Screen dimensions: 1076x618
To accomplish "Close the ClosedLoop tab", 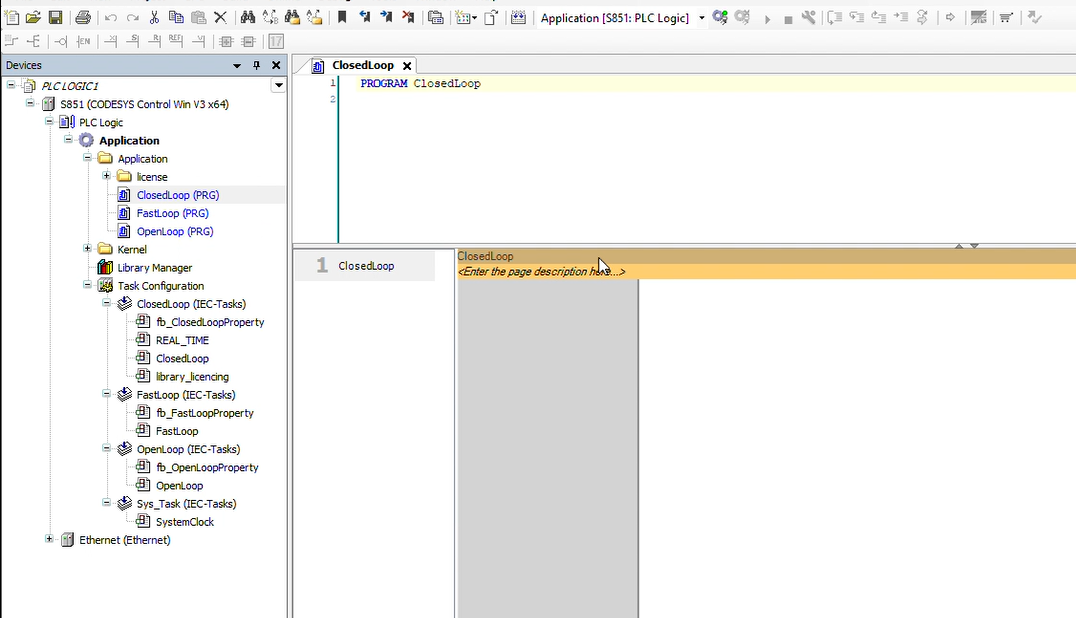I will [x=407, y=66].
